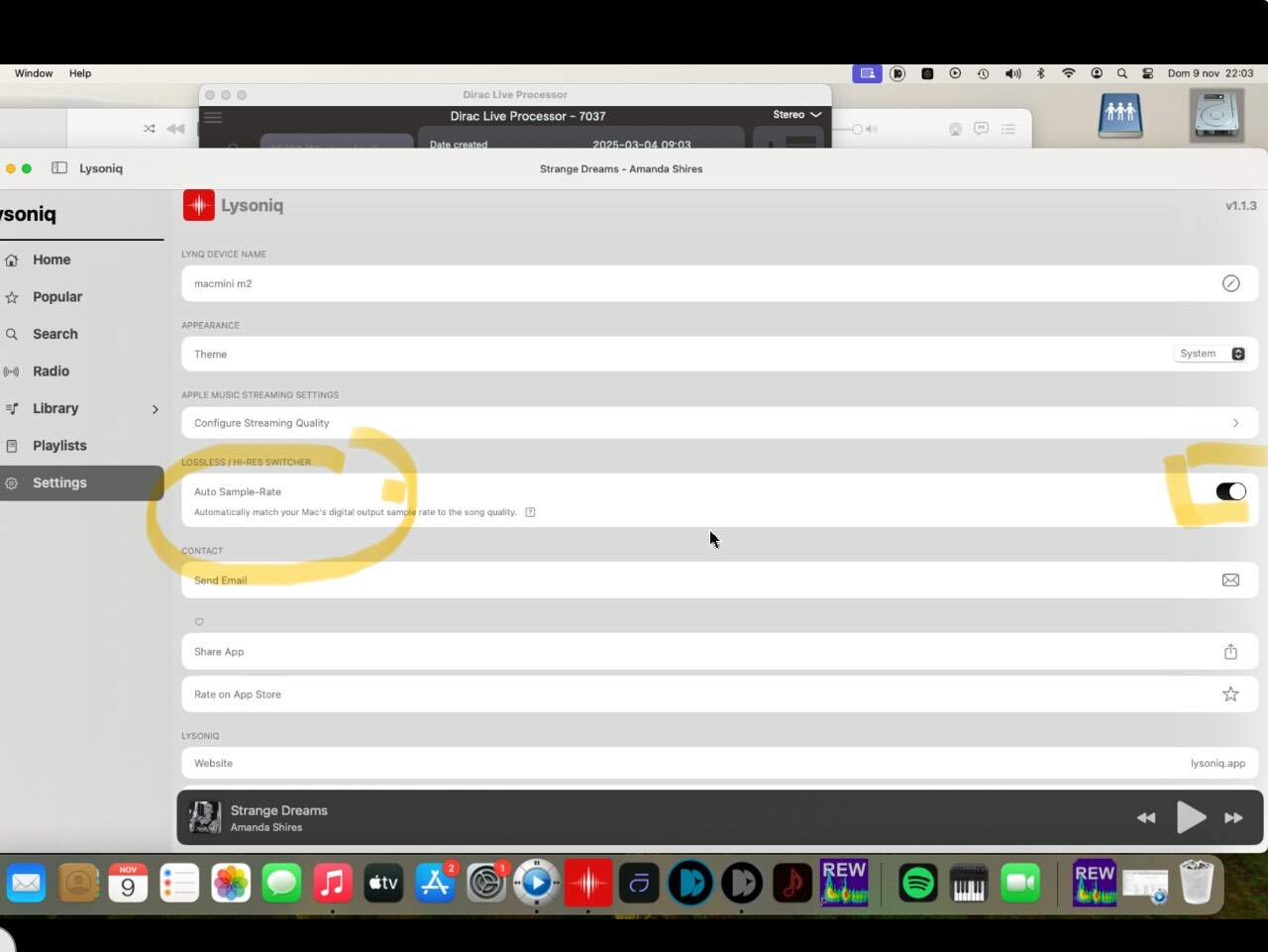1268x952 pixels.
Task: Toggle the sidebar panel icon in title bar
Action: tap(59, 168)
